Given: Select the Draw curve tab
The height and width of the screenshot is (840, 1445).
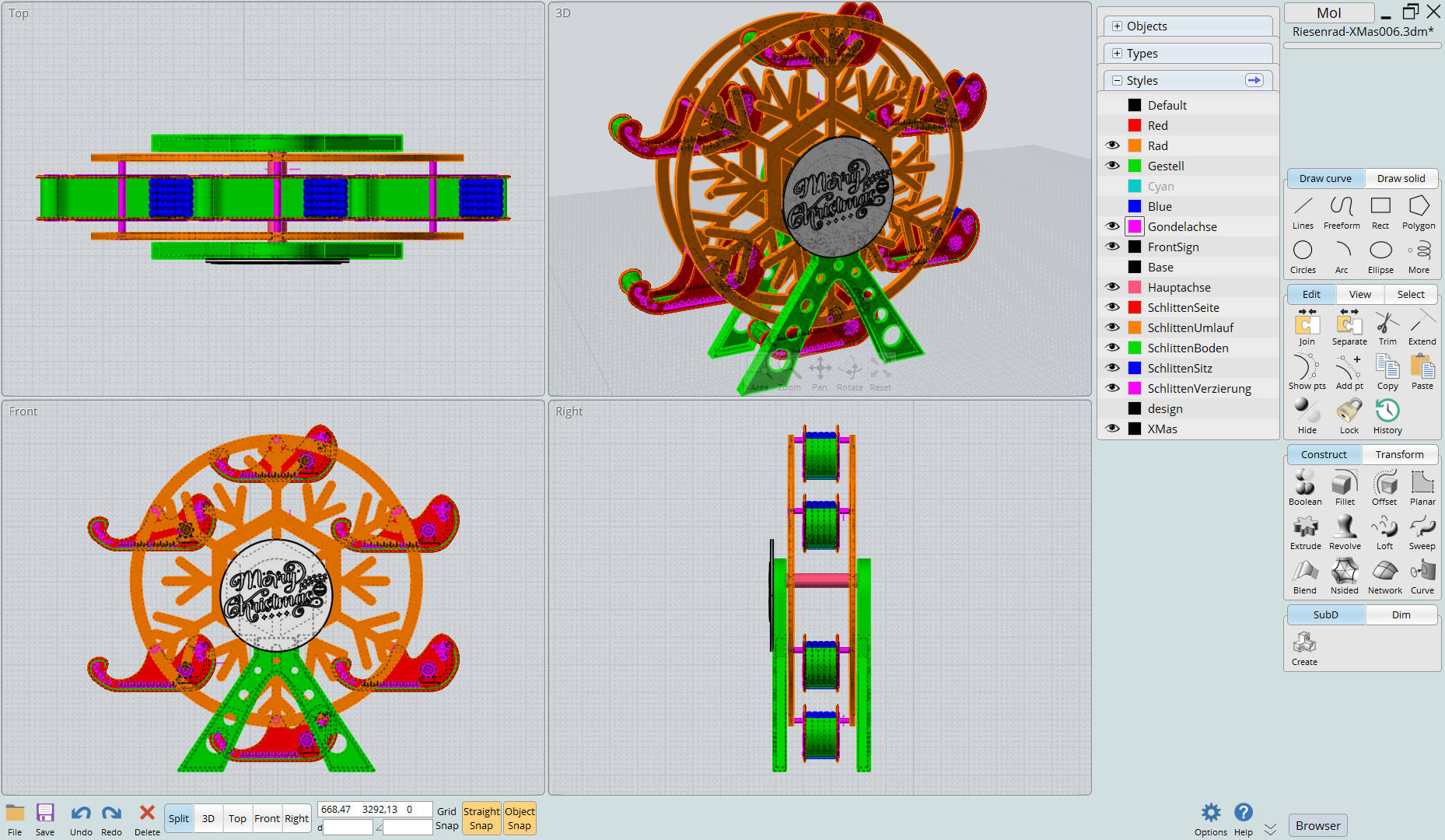Looking at the screenshot, I should [x=1325, y=178].
